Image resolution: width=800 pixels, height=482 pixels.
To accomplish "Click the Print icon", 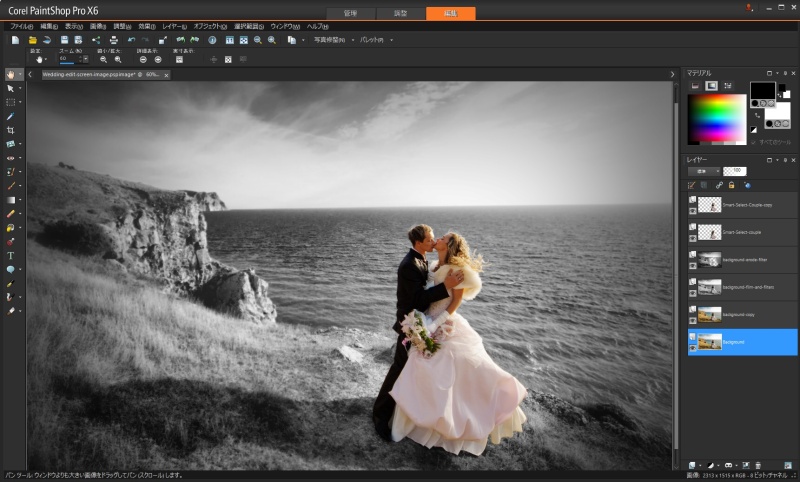I will (x=114, y=40).
